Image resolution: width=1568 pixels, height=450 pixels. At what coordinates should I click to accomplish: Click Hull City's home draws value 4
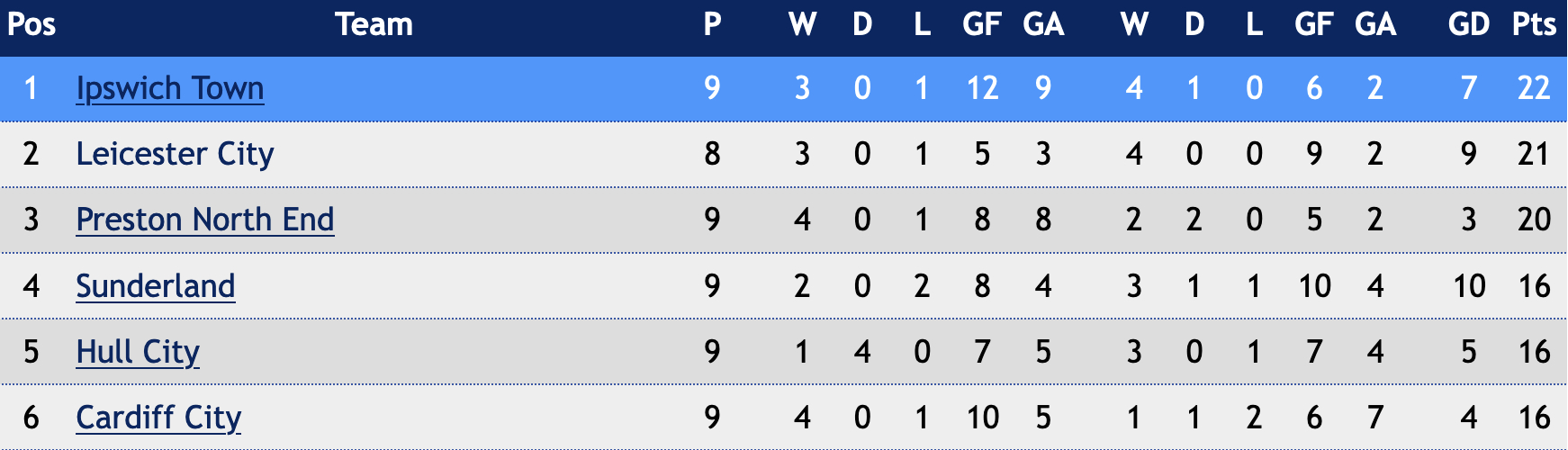862,352
